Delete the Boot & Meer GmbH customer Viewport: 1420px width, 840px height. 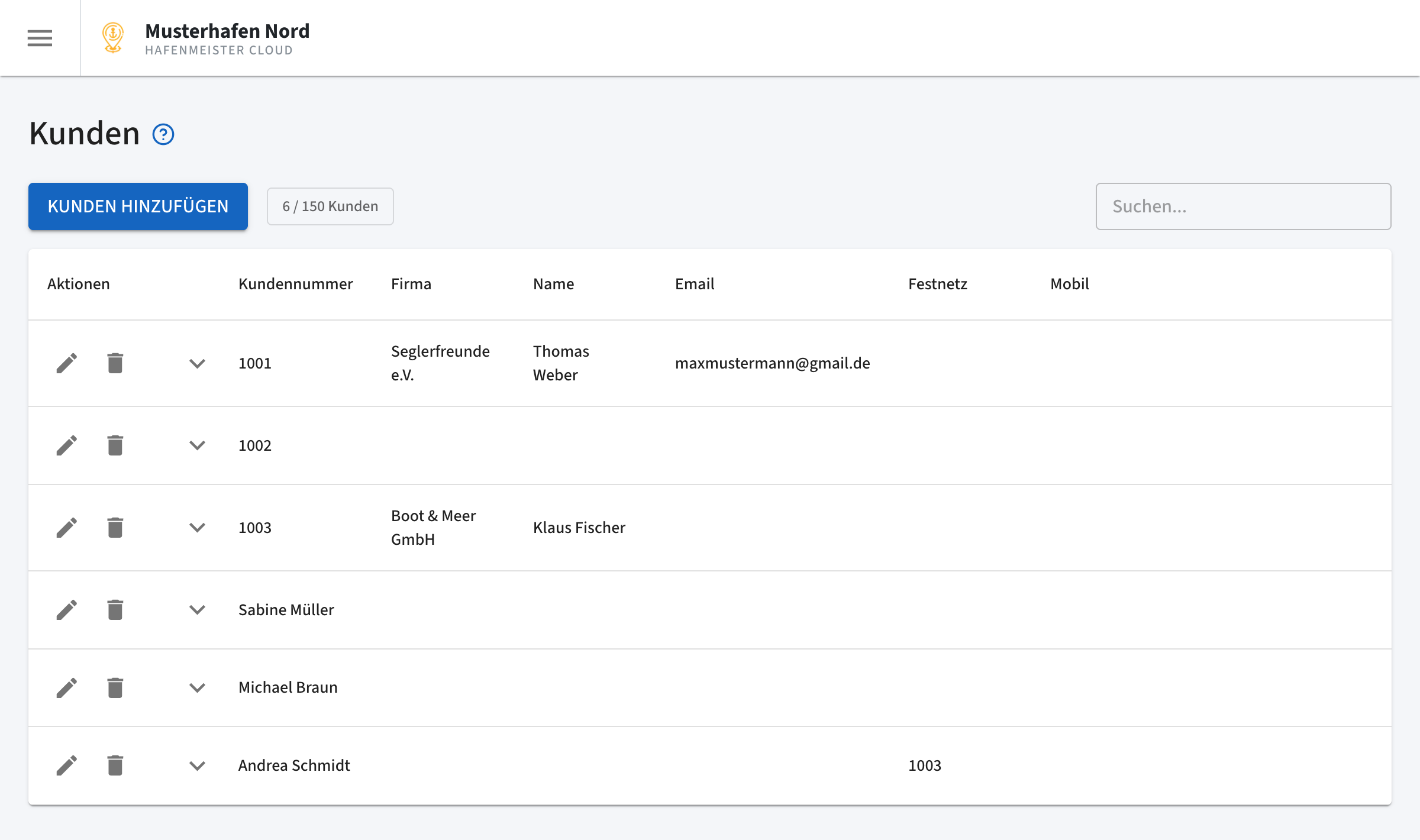pyautogui.click(x=115, y=527)
